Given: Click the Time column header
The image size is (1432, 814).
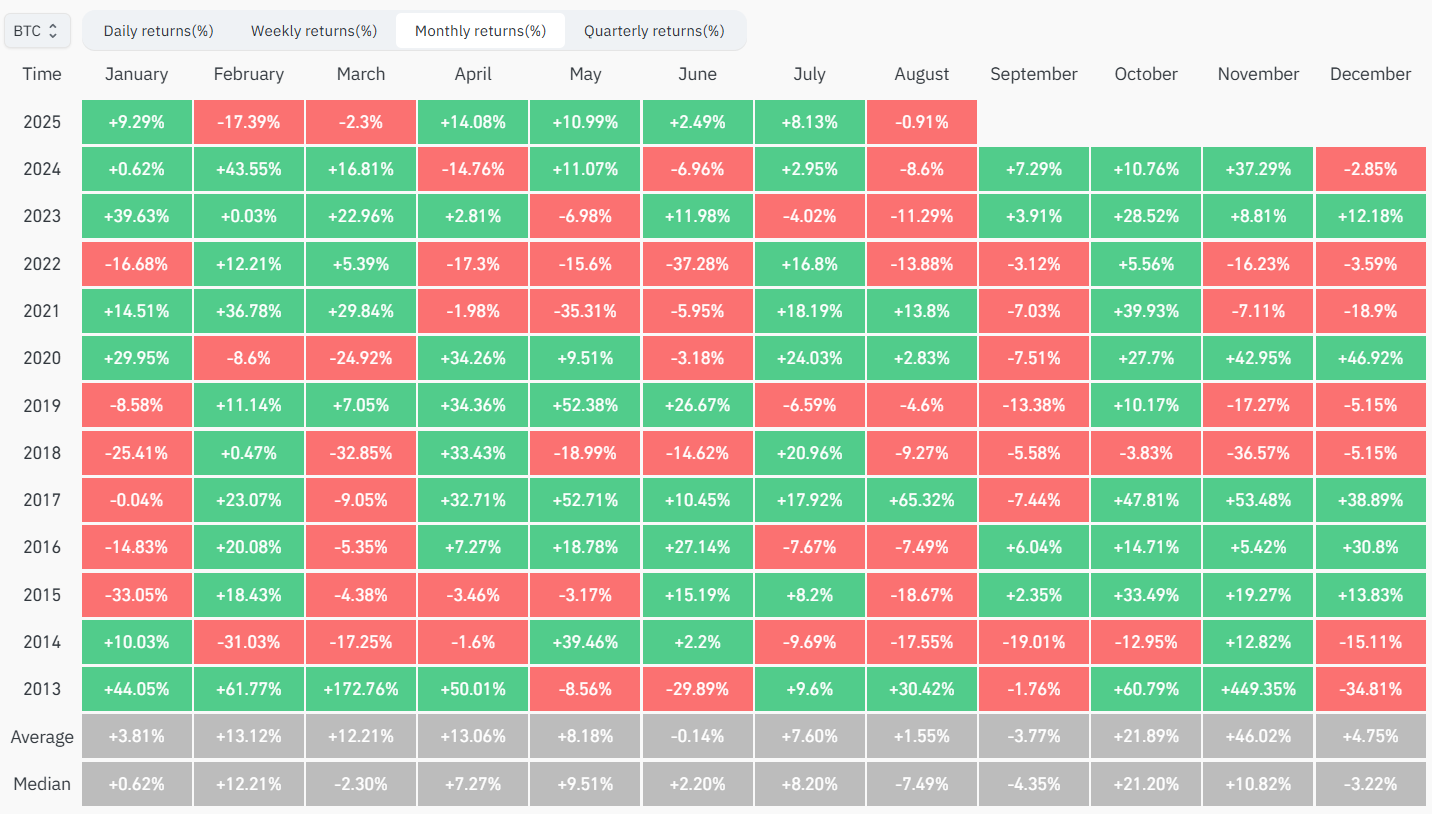Looking at the screenshot, I should tap(42, 74).
